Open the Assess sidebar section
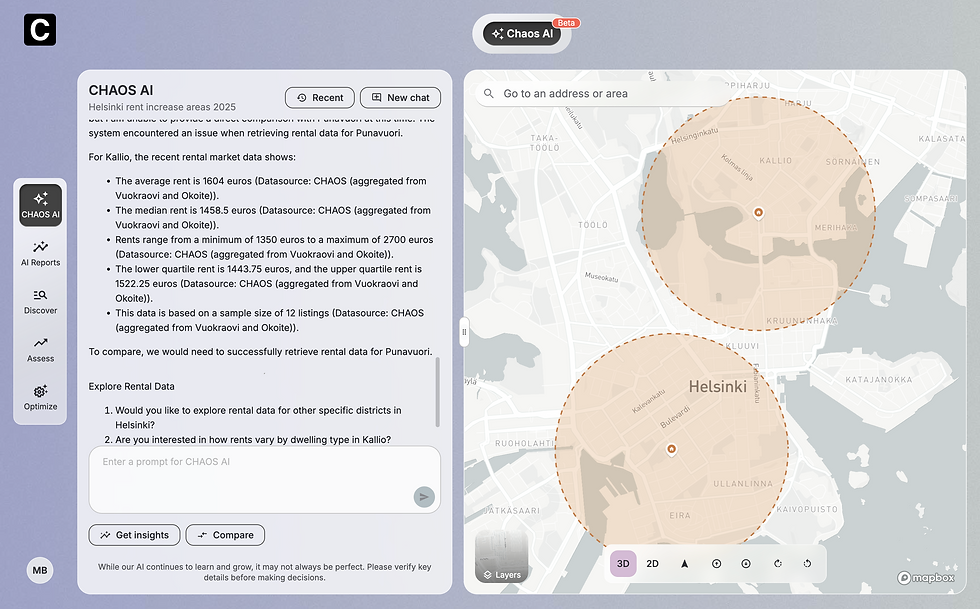This screenshot has width=980, height=609. click(41, 350)
